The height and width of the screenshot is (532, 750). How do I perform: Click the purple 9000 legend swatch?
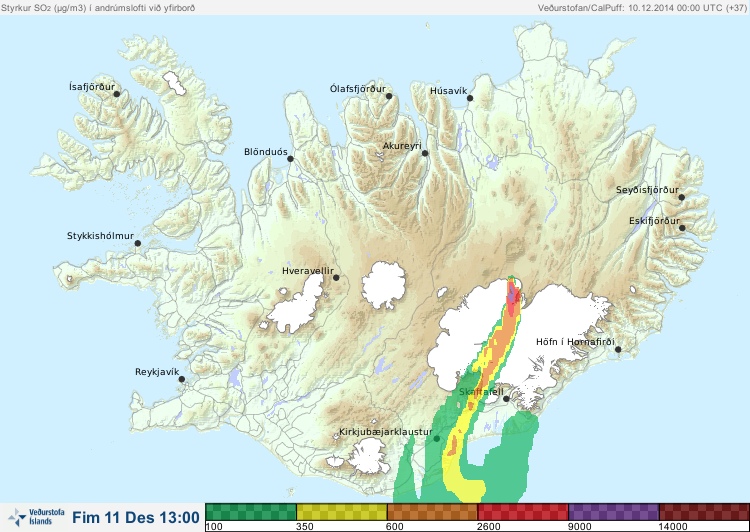(614, 512)
